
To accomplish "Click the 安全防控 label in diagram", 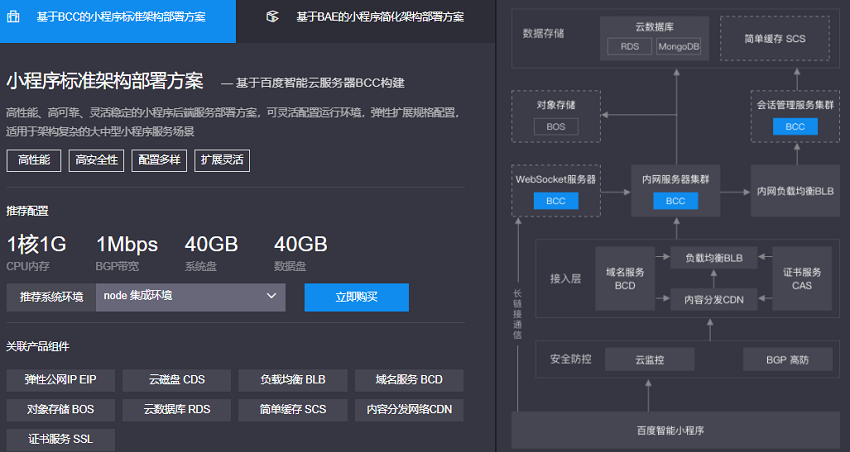I will click(571, 359).
